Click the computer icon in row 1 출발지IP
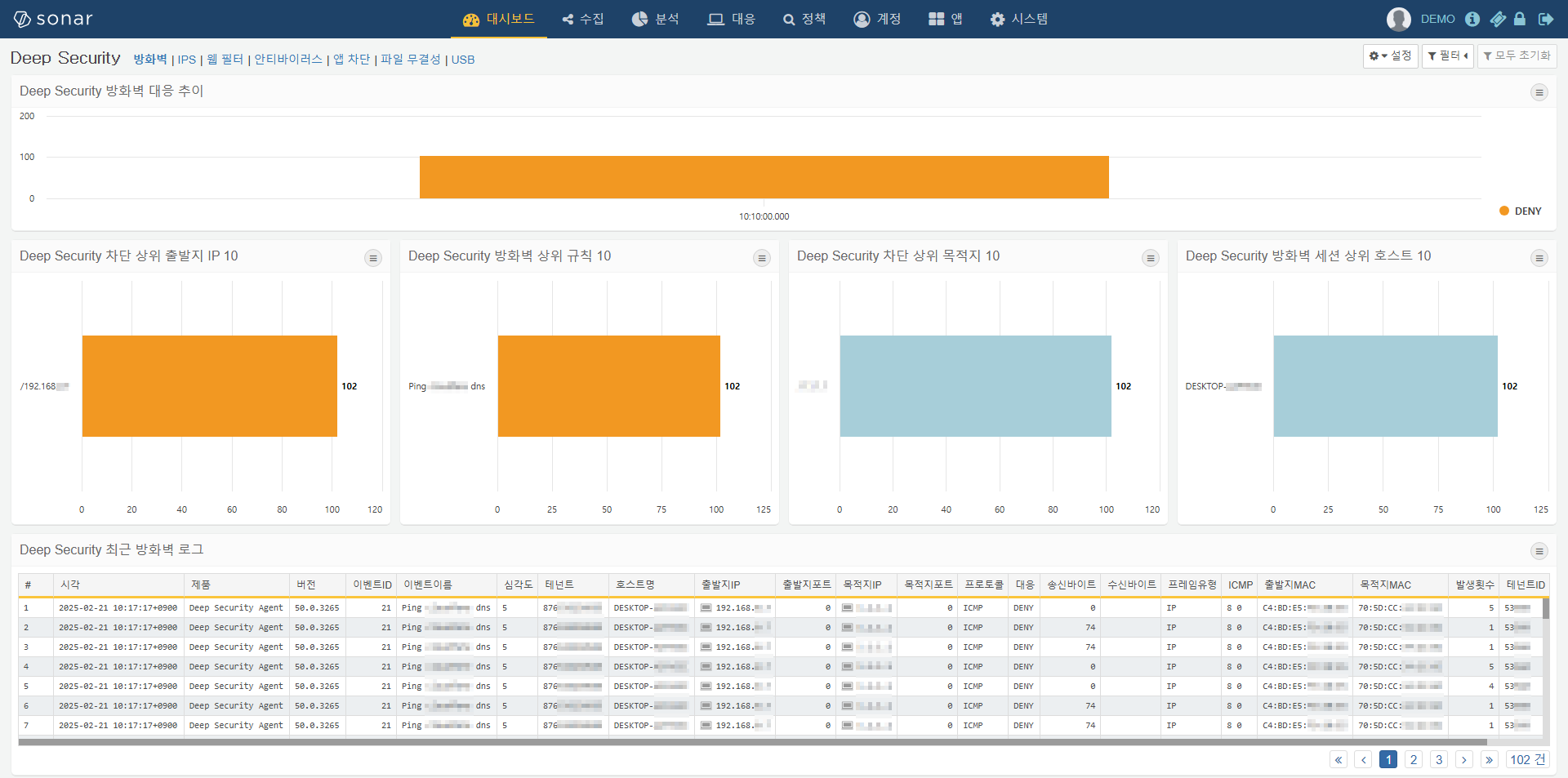This screenshot has width=1568, height=778. [x=706, y=607]
